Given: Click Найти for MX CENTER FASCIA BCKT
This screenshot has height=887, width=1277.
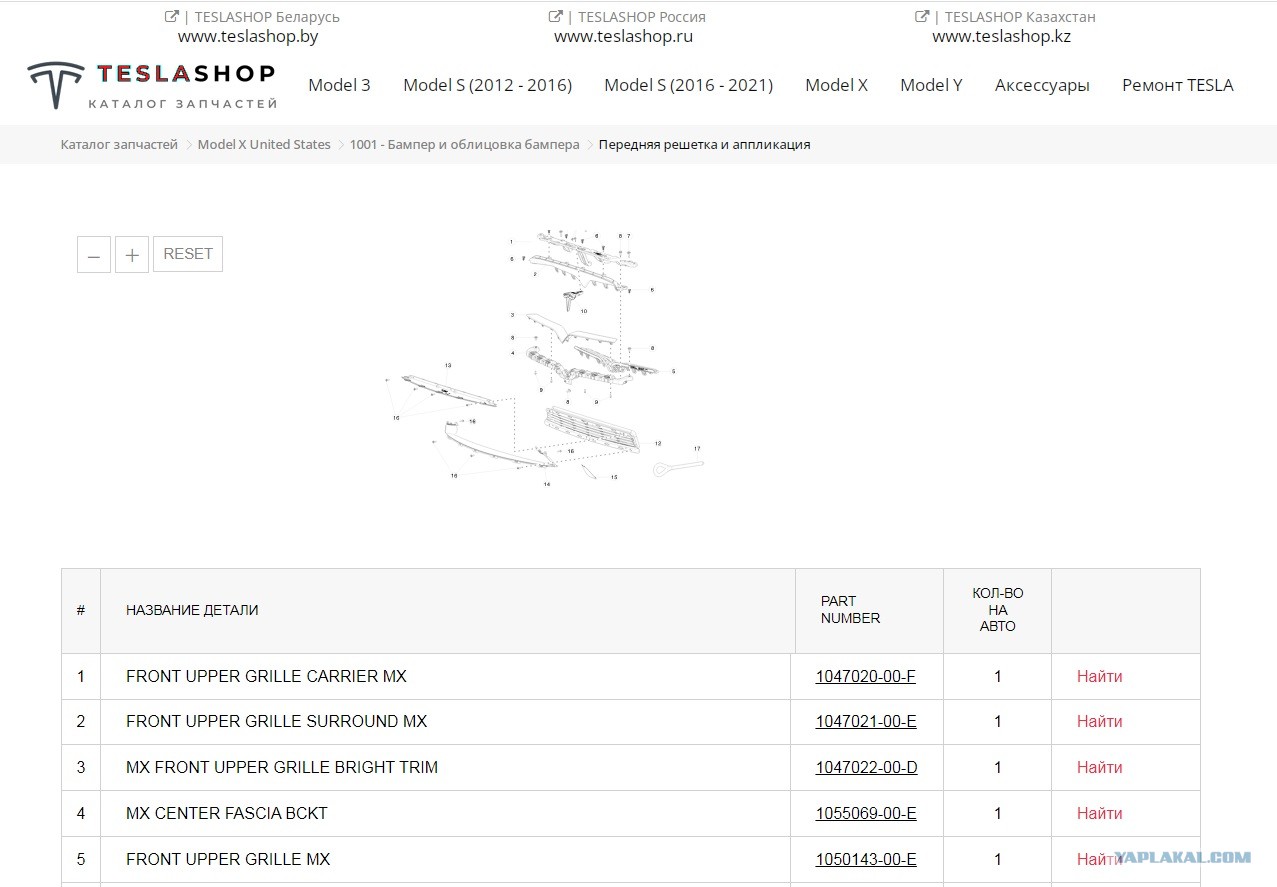Looking at the screenshot, I should pyautogui.click(x=1099, y=813).
